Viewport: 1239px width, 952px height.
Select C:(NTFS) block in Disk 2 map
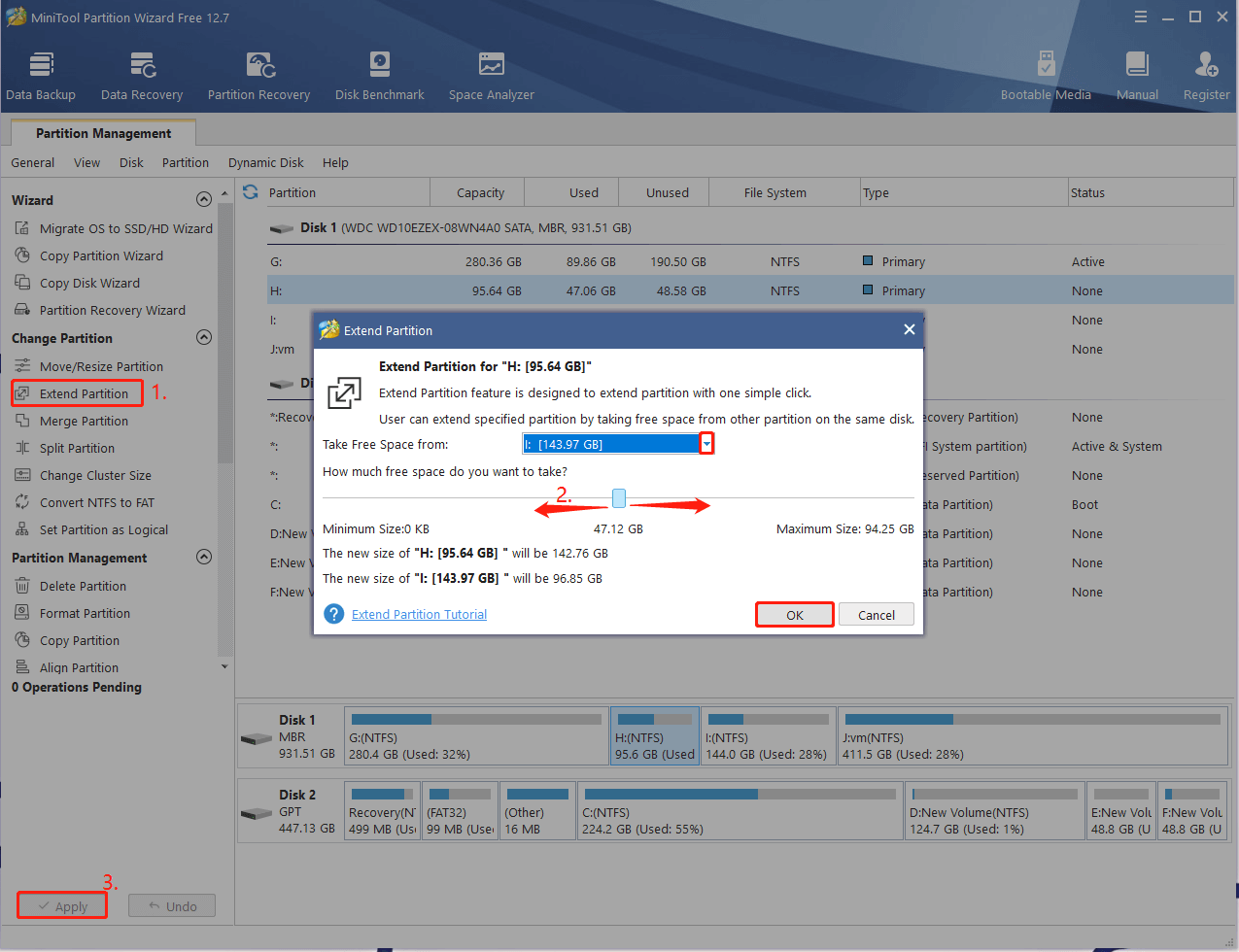pos(740,811)
